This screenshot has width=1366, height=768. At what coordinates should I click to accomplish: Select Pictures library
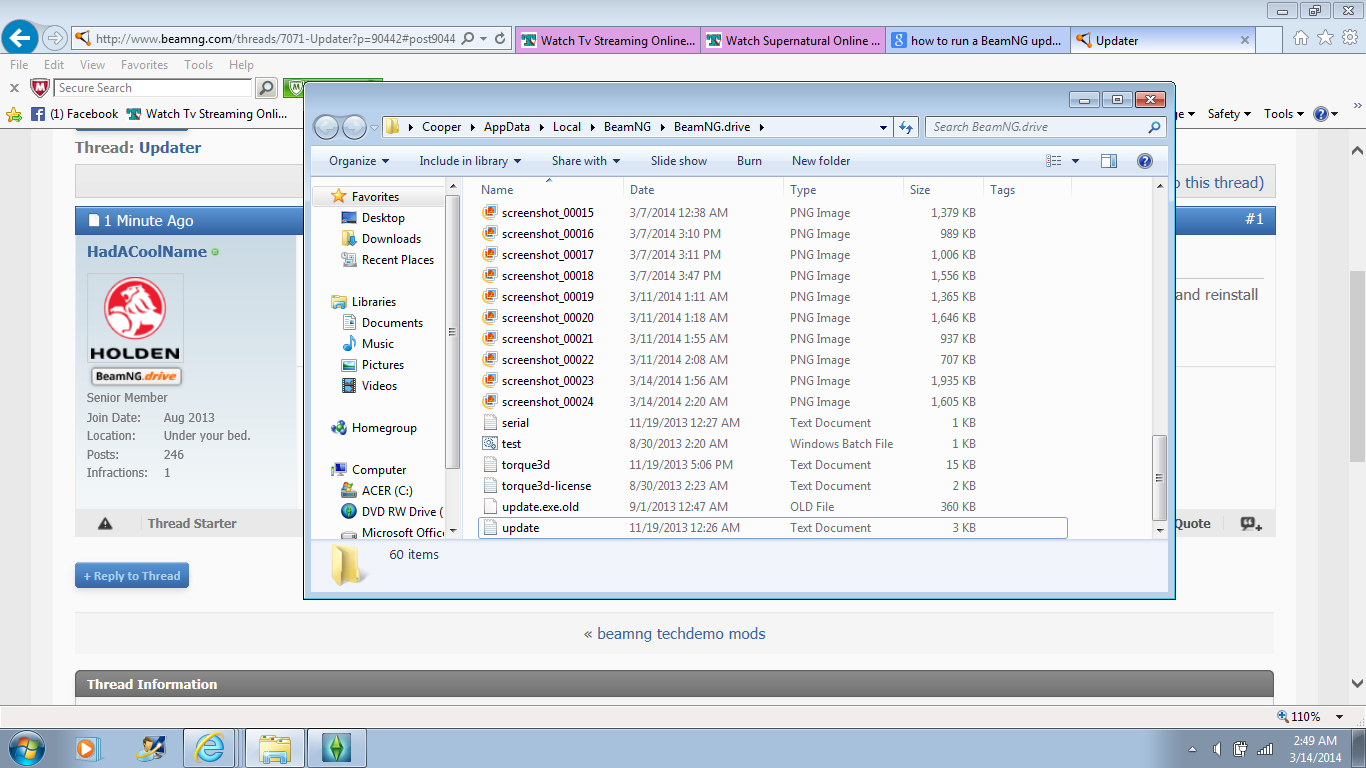click(382, 365)
